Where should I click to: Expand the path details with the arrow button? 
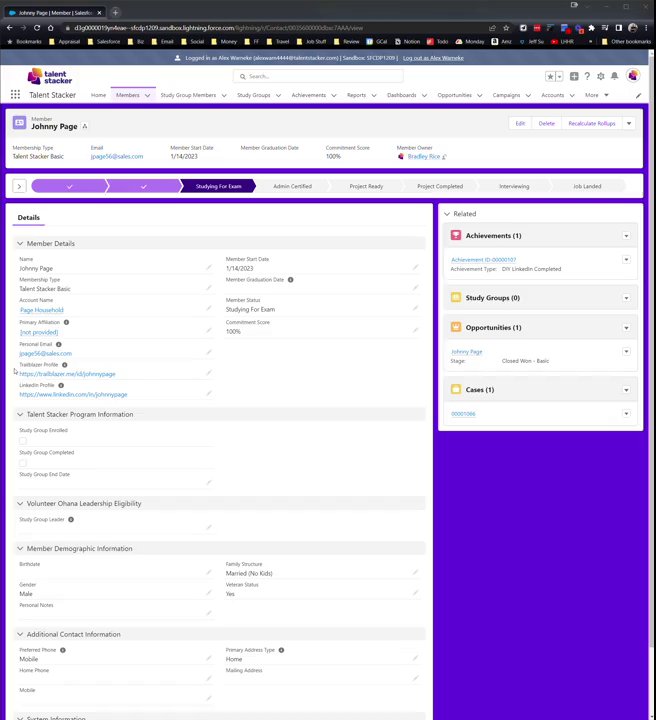point(19,186)
